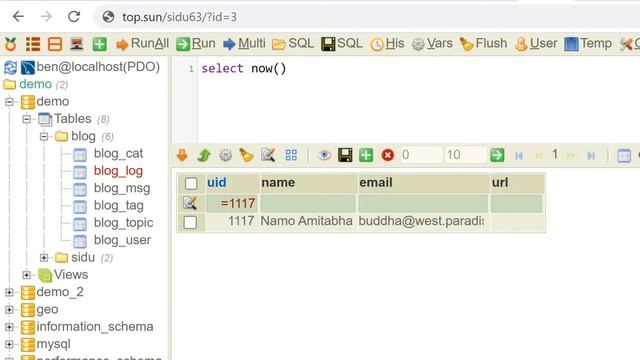Screen dimensions: 640x360
Task: Save SQL with floppy disk SQL button
Action: (x=342, y=43)
